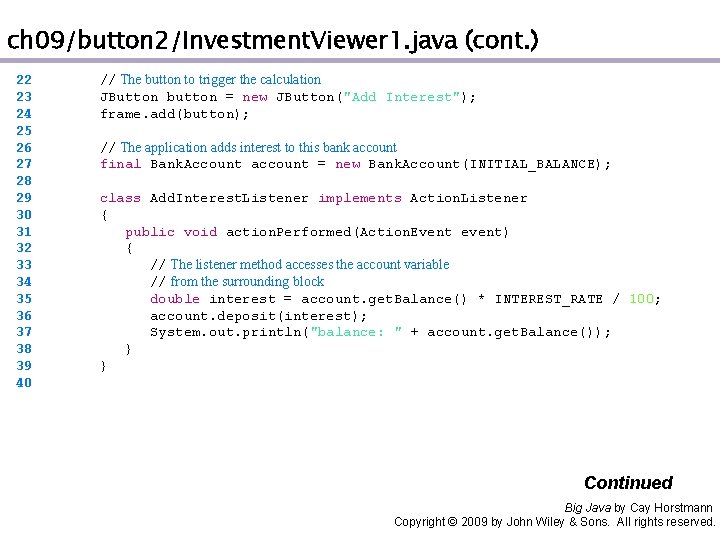Click the opening brace on line 32
720x540 pixels.
pyautogui.click(x=129, y=248)
